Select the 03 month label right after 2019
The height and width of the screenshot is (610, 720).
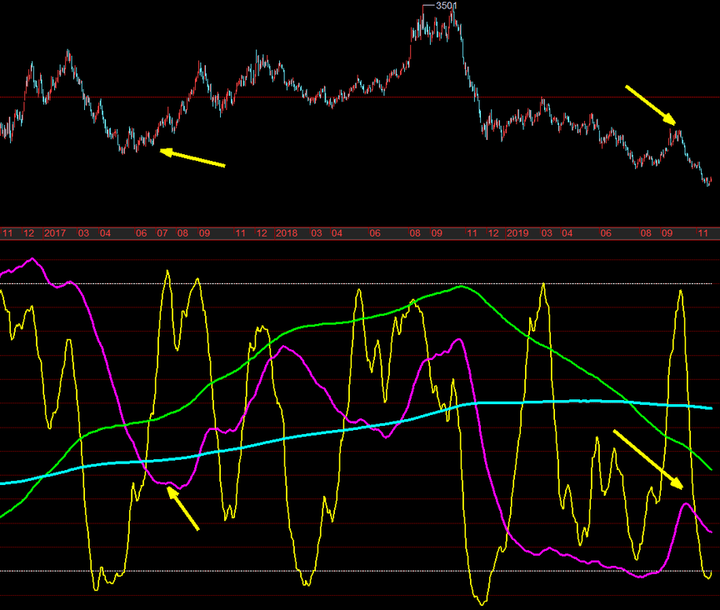[546, 233]
